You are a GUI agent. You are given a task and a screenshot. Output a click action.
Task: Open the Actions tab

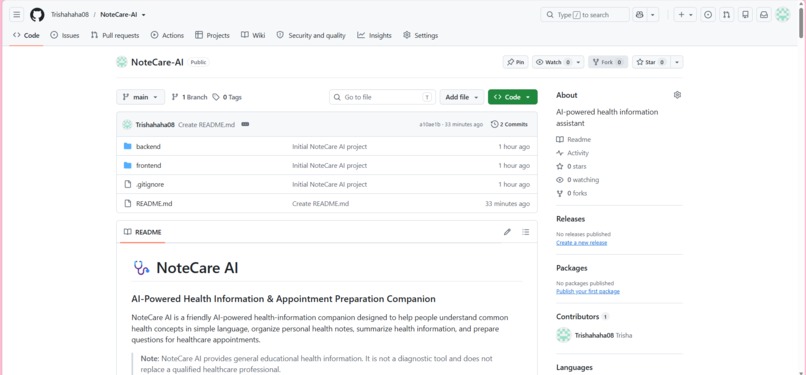(x=167, y=35)
